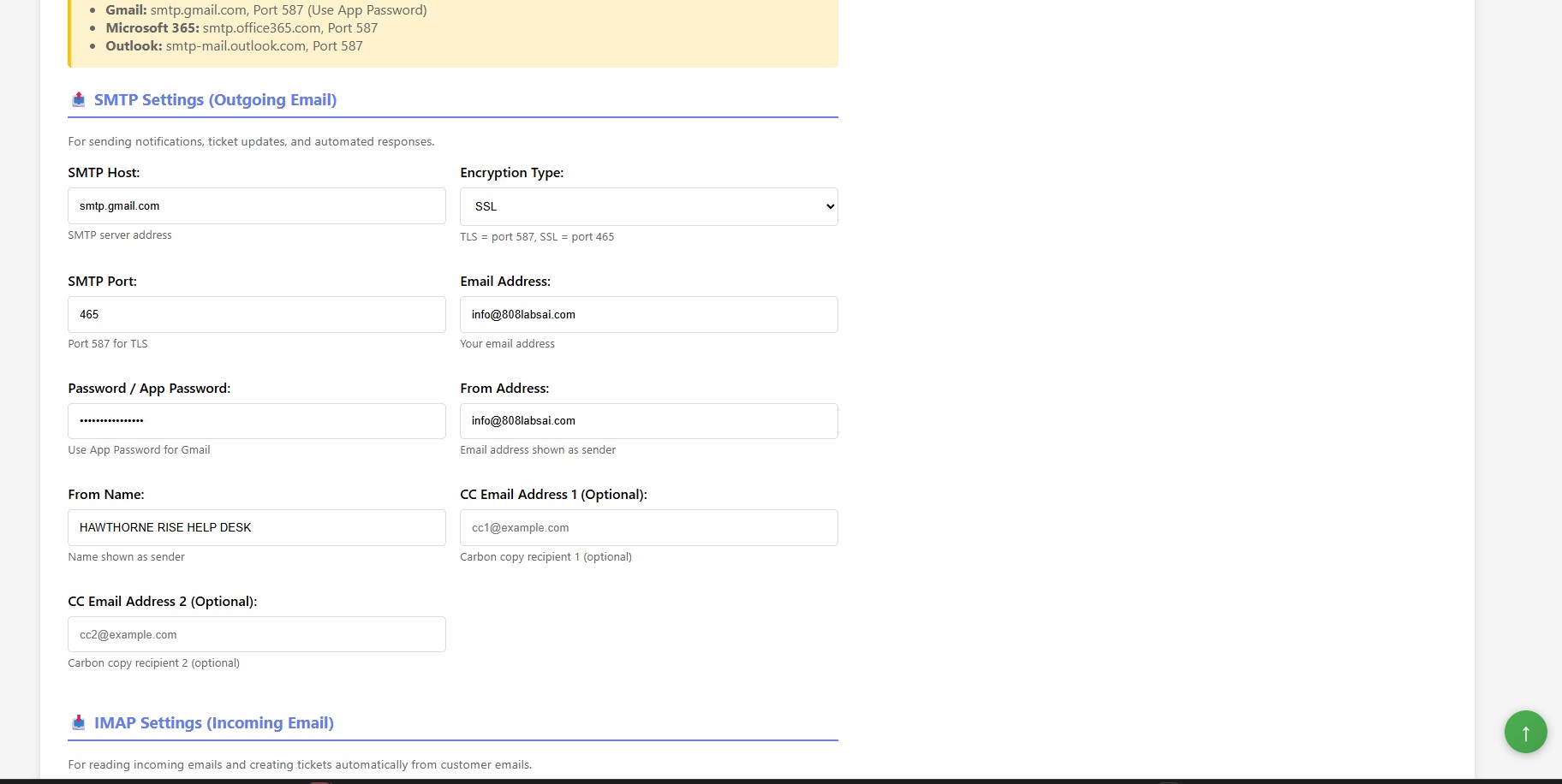Select SSL from the Encryption Type selector

click(648, 206)
